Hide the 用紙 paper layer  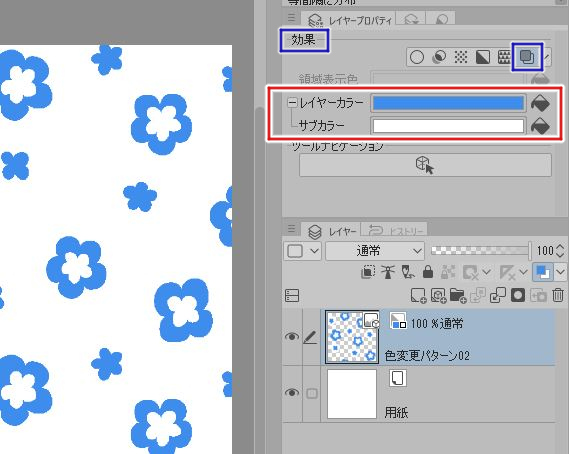point(292,393)
